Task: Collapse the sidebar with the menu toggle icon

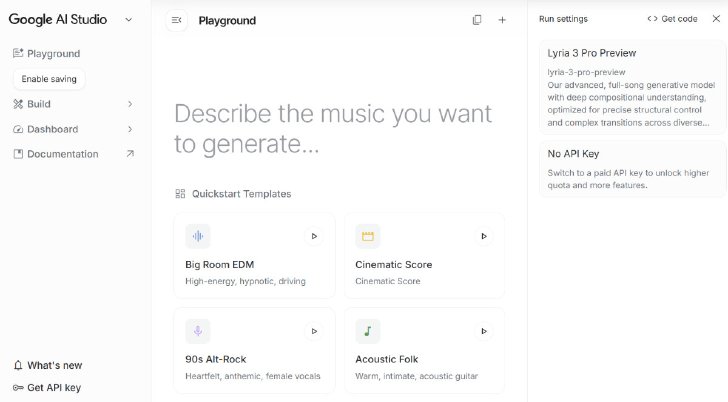Action: click(x=176, y=20)
